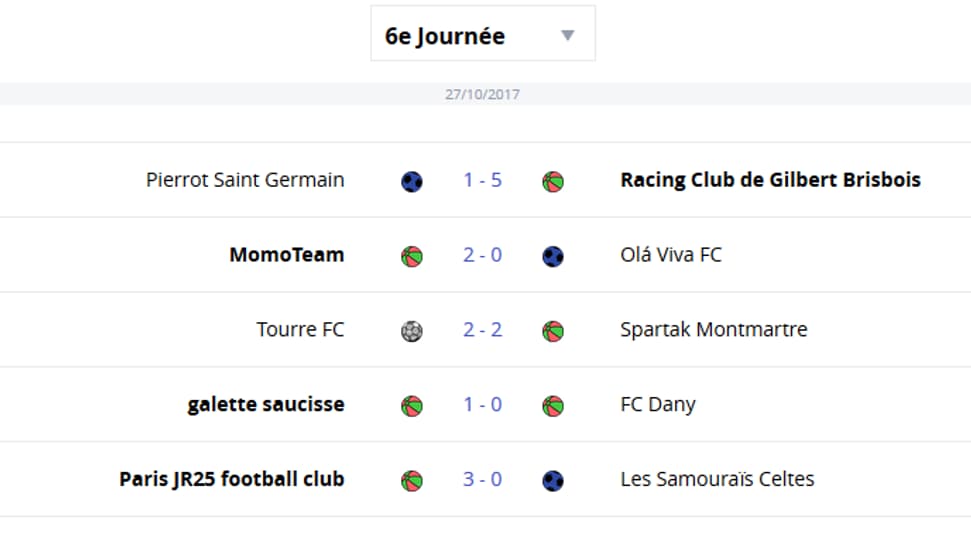Select the MomoTeam team name

pyautogui.click(x=287, y=254)
